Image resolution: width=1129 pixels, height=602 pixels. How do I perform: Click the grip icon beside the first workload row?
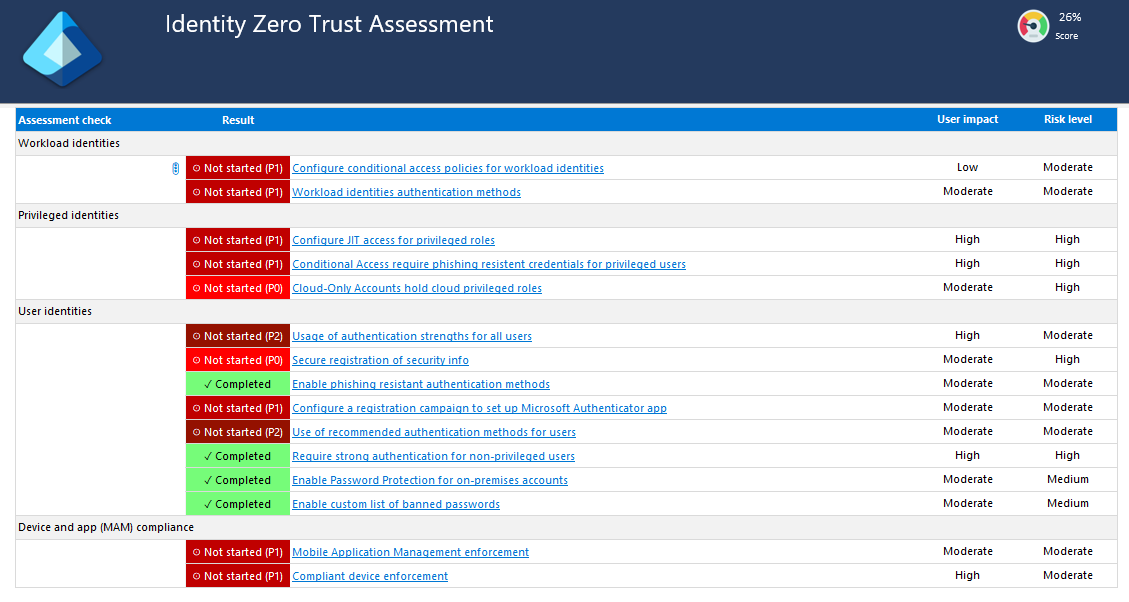pos(176,168)
